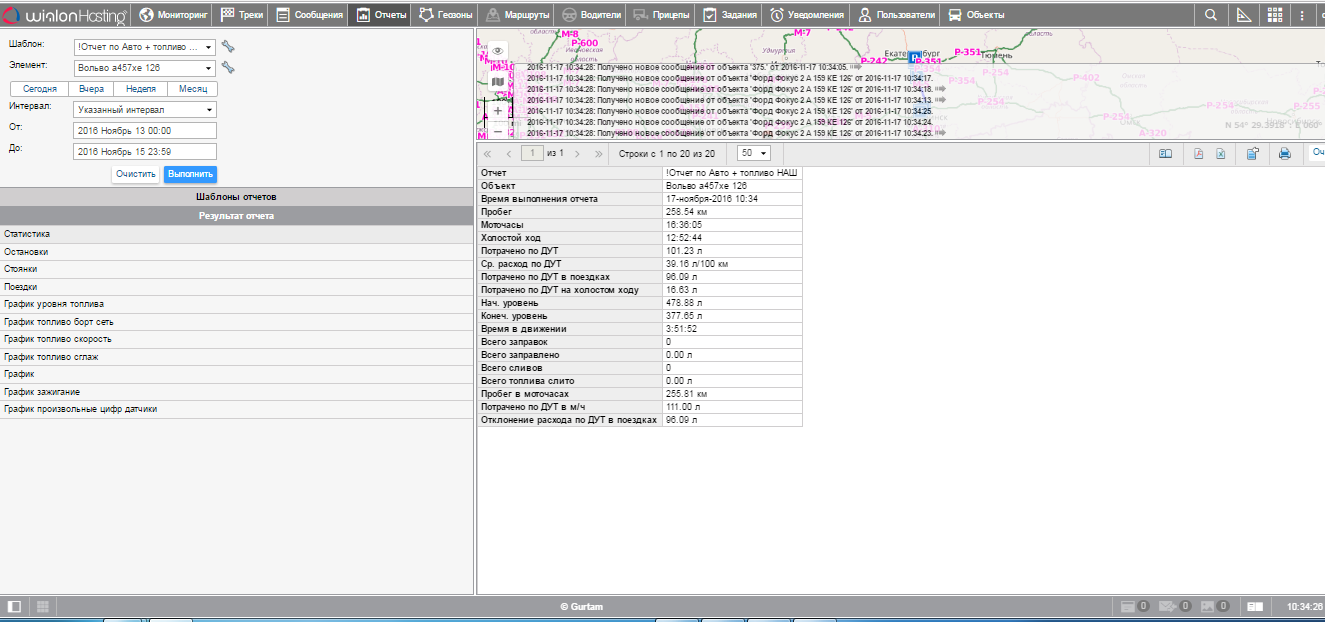This screenshot has height=622, width=1325.
Task: Open the Элемент object dropdown
Action: pyautogui.click(x=145, y=68)
